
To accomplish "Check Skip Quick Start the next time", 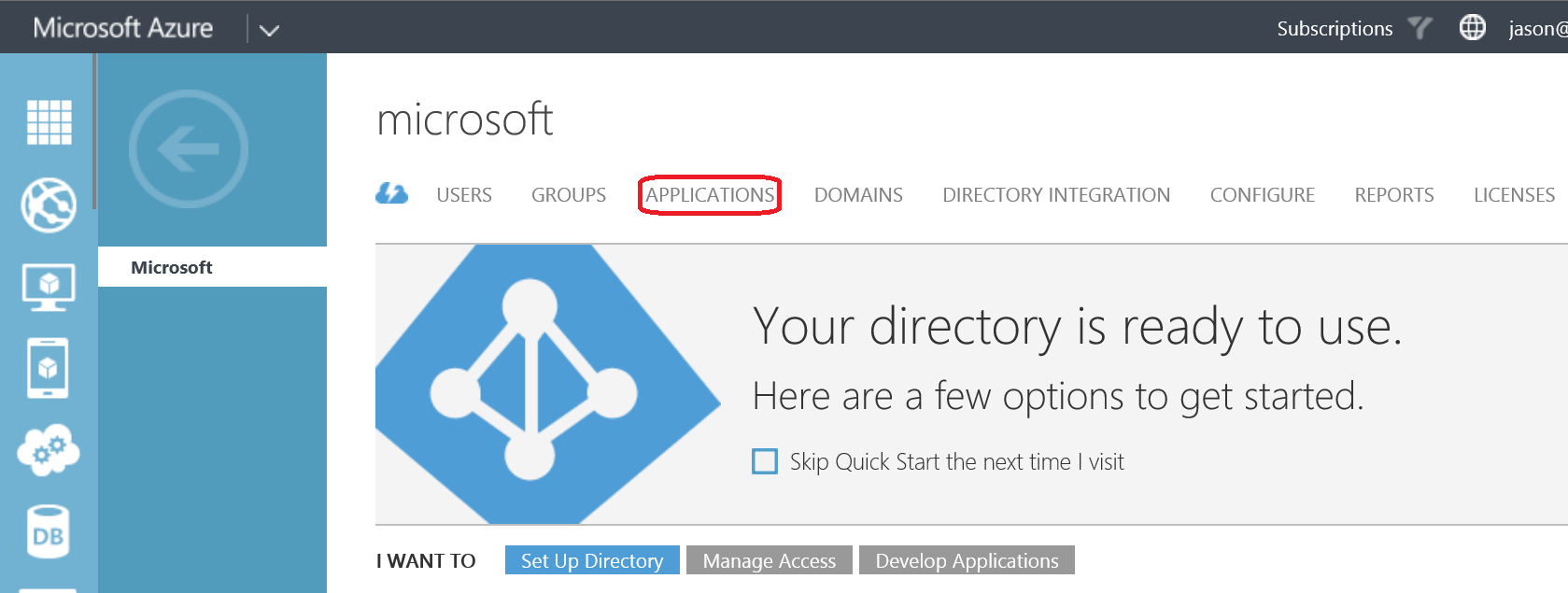I will click(x=765, y=461).
